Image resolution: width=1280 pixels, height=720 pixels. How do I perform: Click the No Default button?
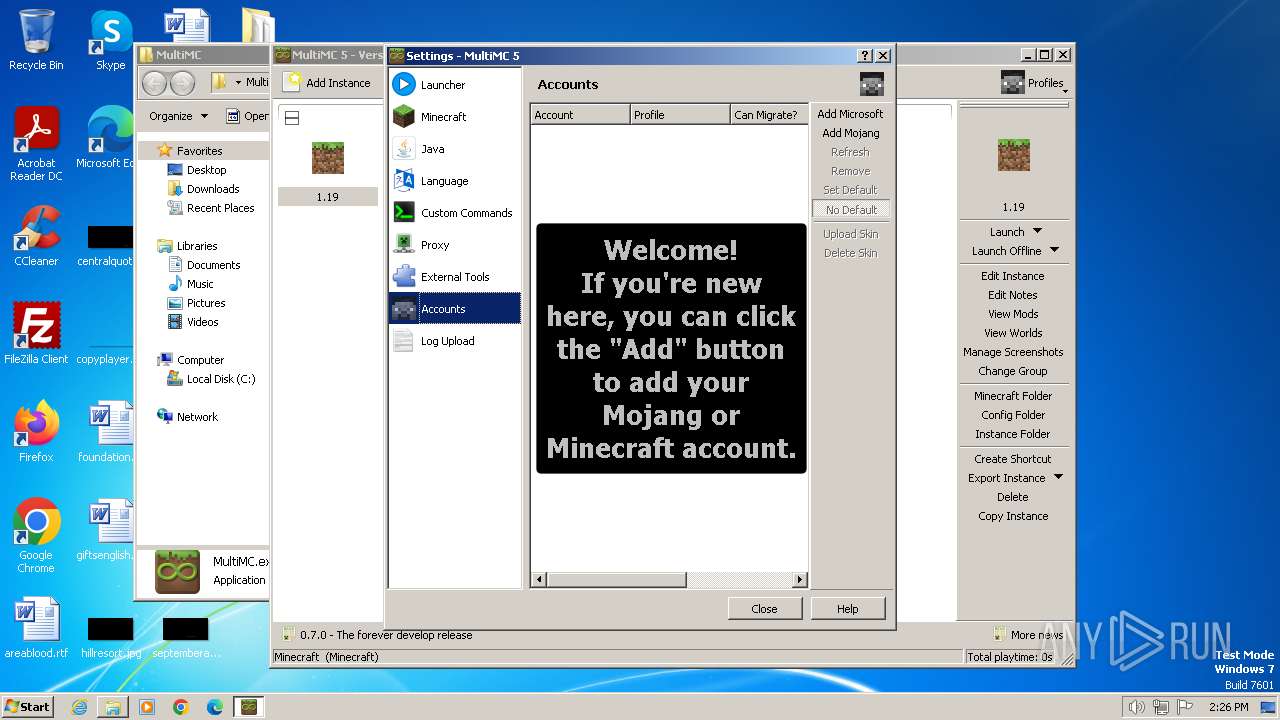pyautogui.click(x=851, y=210)
